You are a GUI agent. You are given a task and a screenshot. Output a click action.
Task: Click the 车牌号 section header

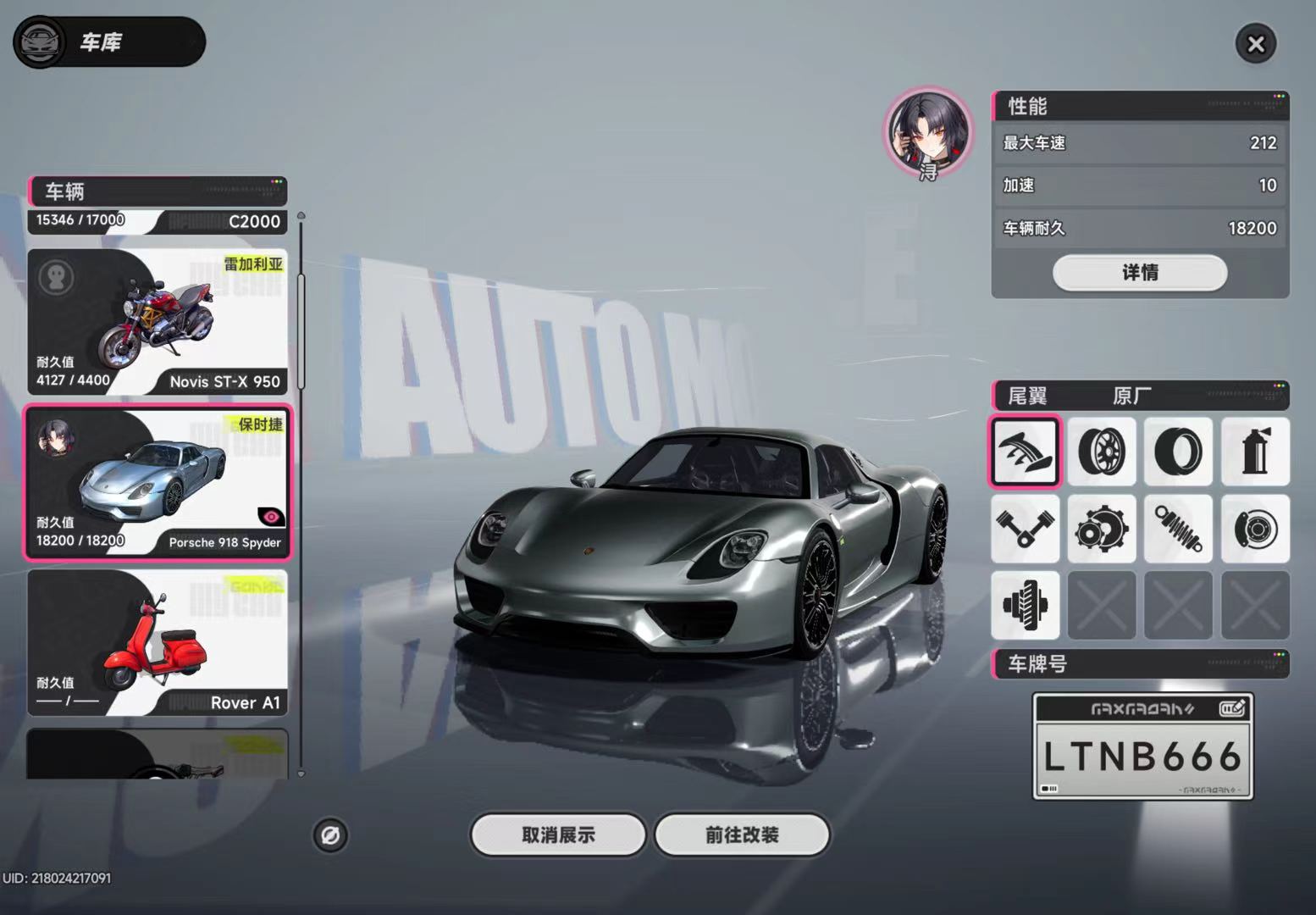tap(1140, 664)
